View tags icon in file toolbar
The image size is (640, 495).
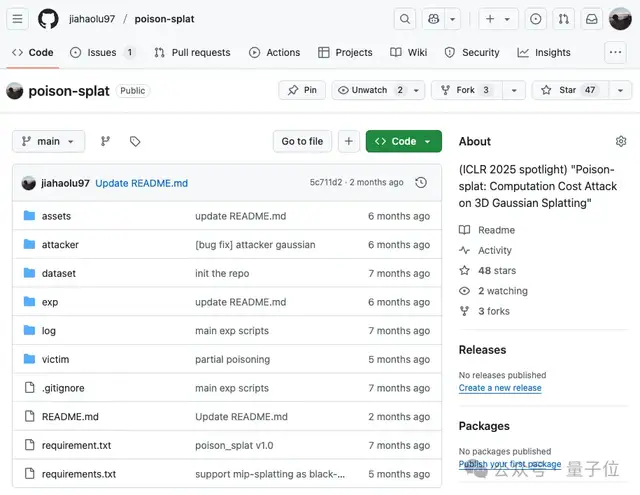pos(135,142)
